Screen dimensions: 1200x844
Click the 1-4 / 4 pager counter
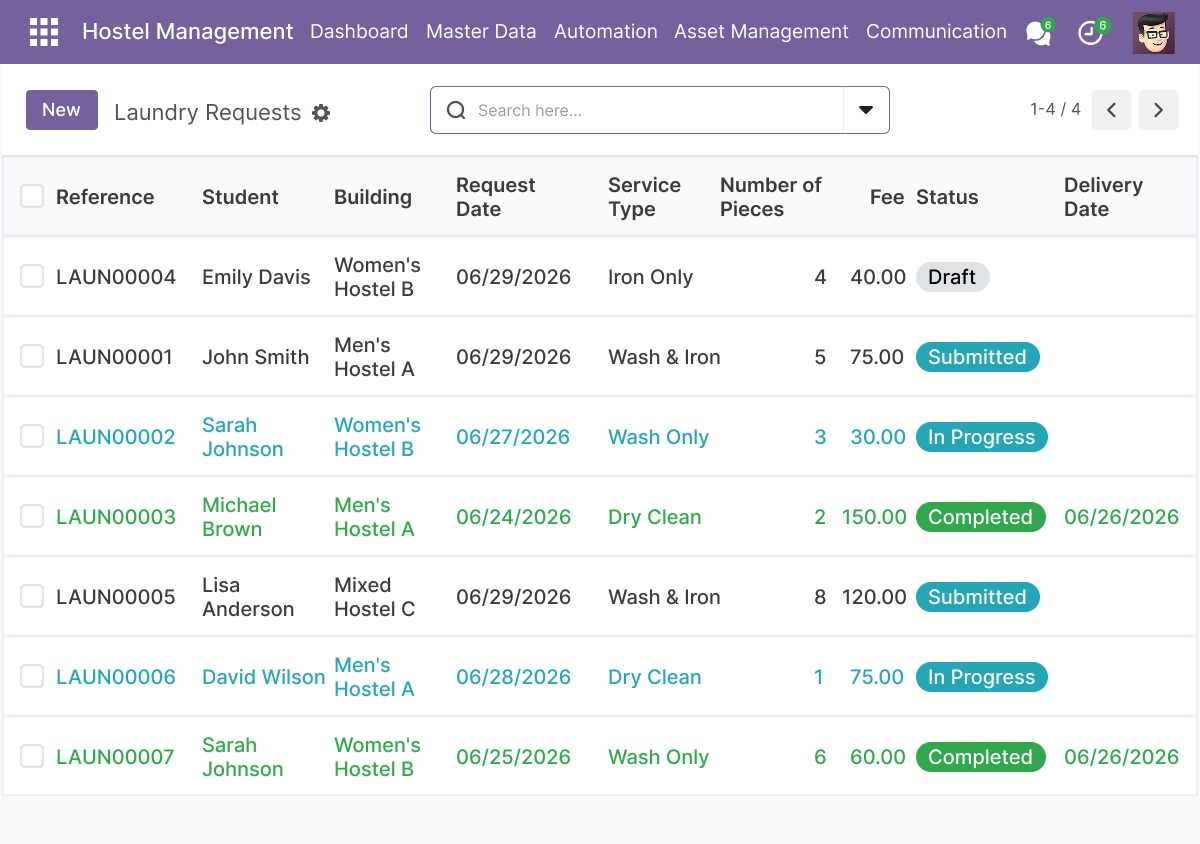coord(1055,109)
